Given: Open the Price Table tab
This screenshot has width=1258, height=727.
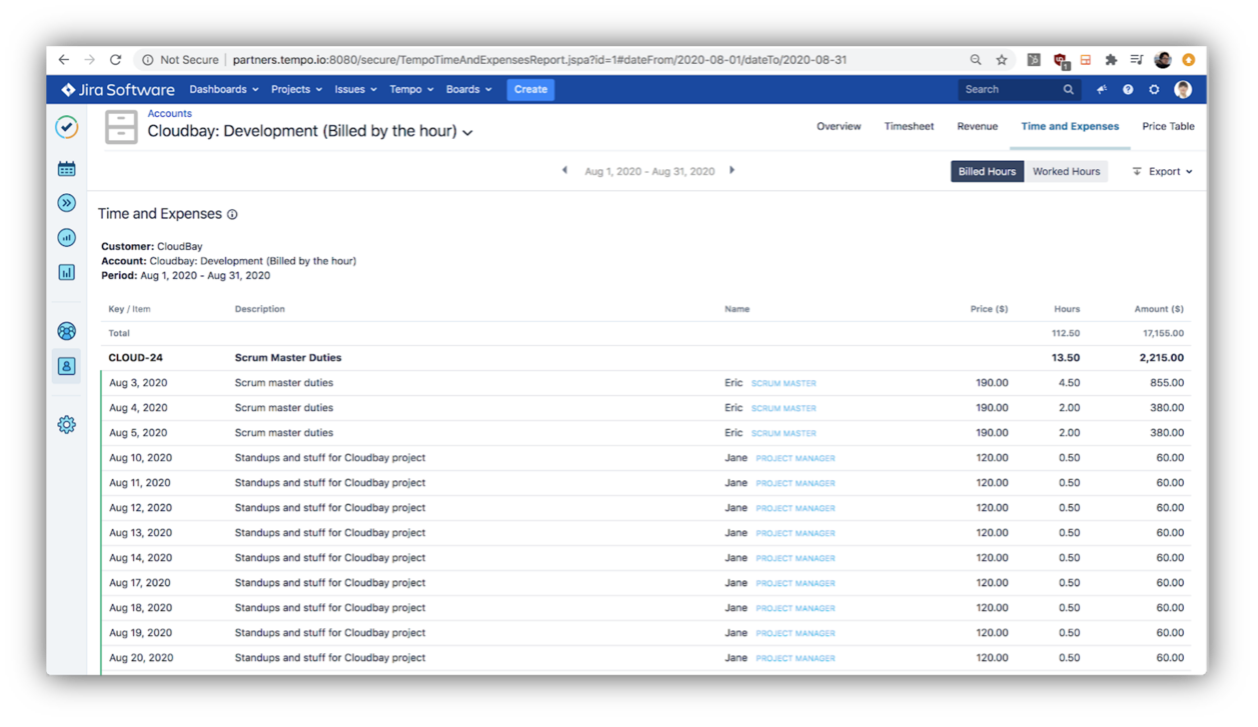Looking at the screenshot, I should point(1168,127).
